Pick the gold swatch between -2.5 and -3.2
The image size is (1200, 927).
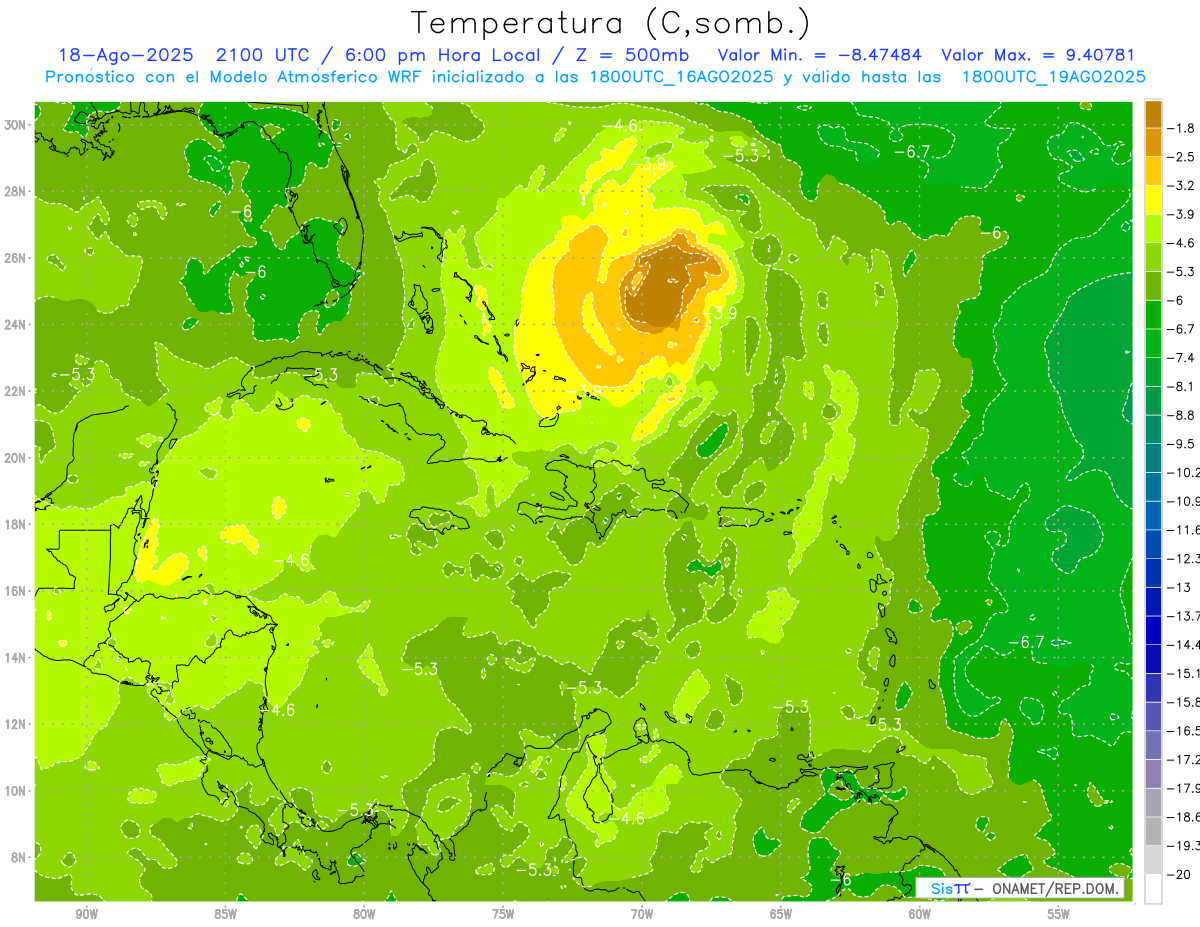pos(1153,171)
